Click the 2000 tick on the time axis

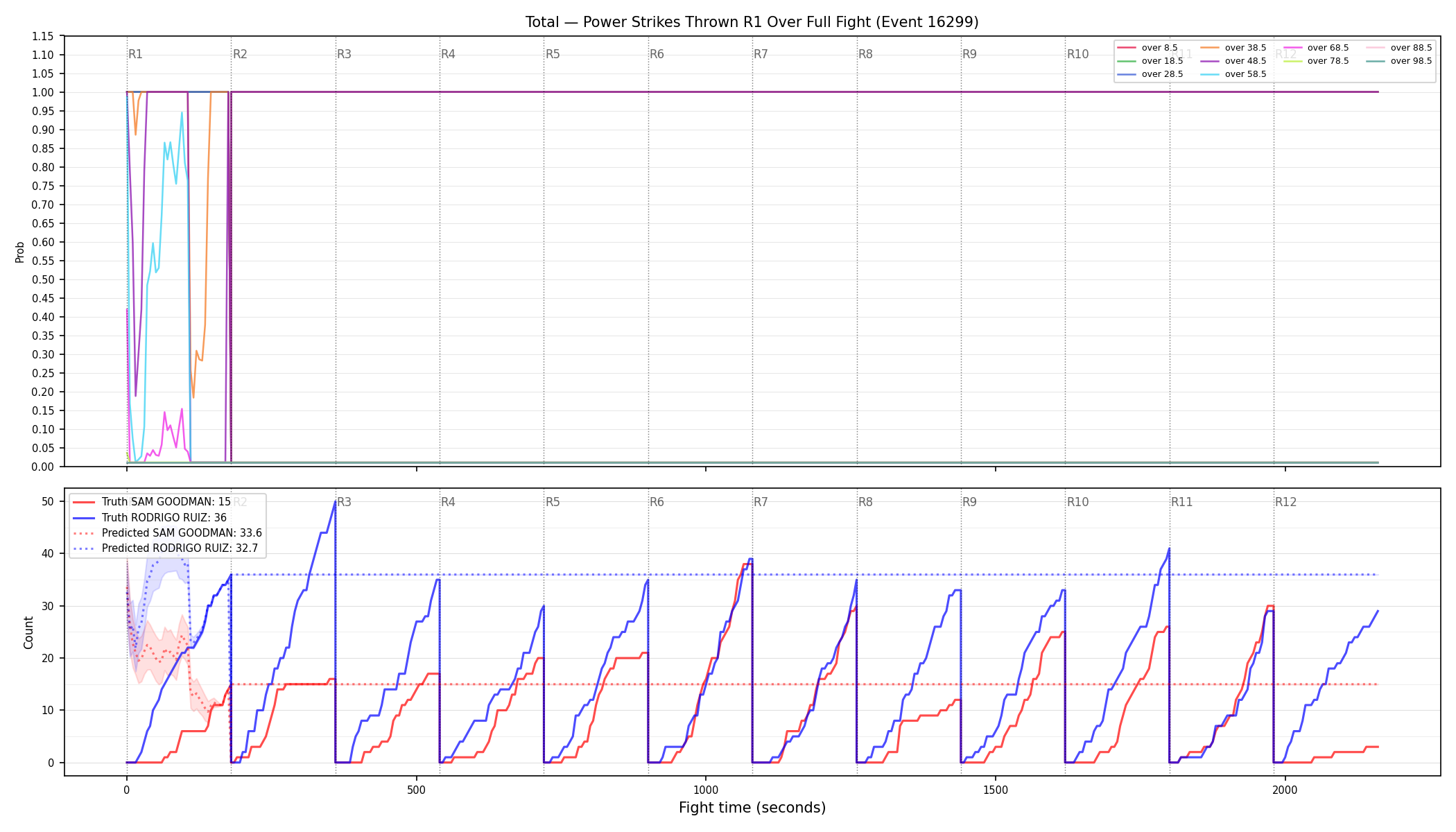point(1285,790)
